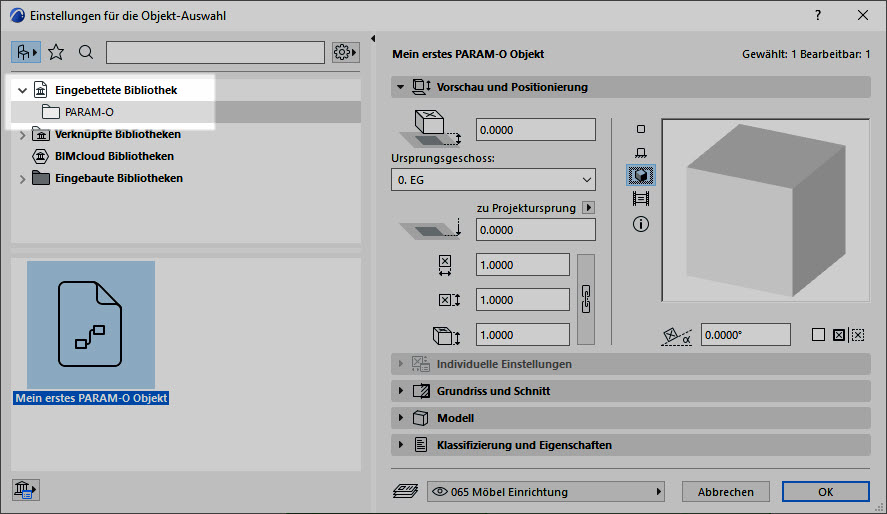Expand Verknüpfte Bibliotheken node
Image resolution: width=887 pixels, height=514 pixels.
coord(23,135)
